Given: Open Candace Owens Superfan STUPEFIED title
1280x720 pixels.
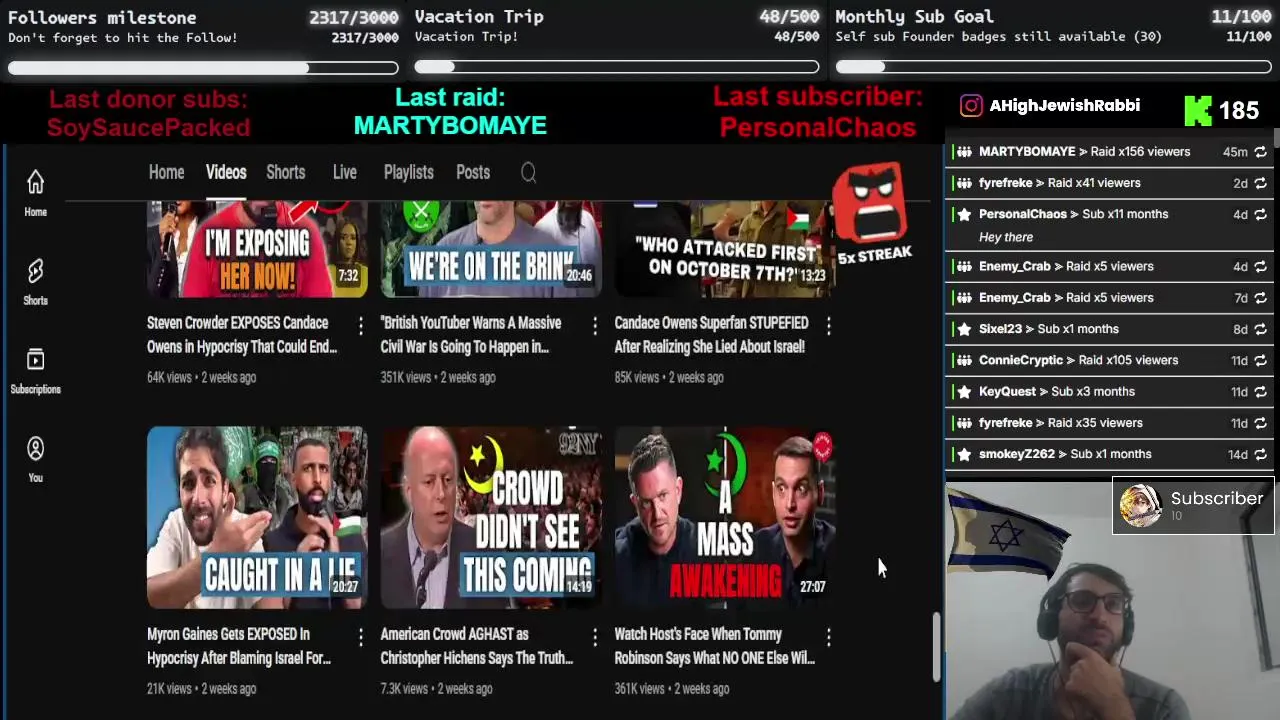Looking at the screenshot, I should point(711,335).
